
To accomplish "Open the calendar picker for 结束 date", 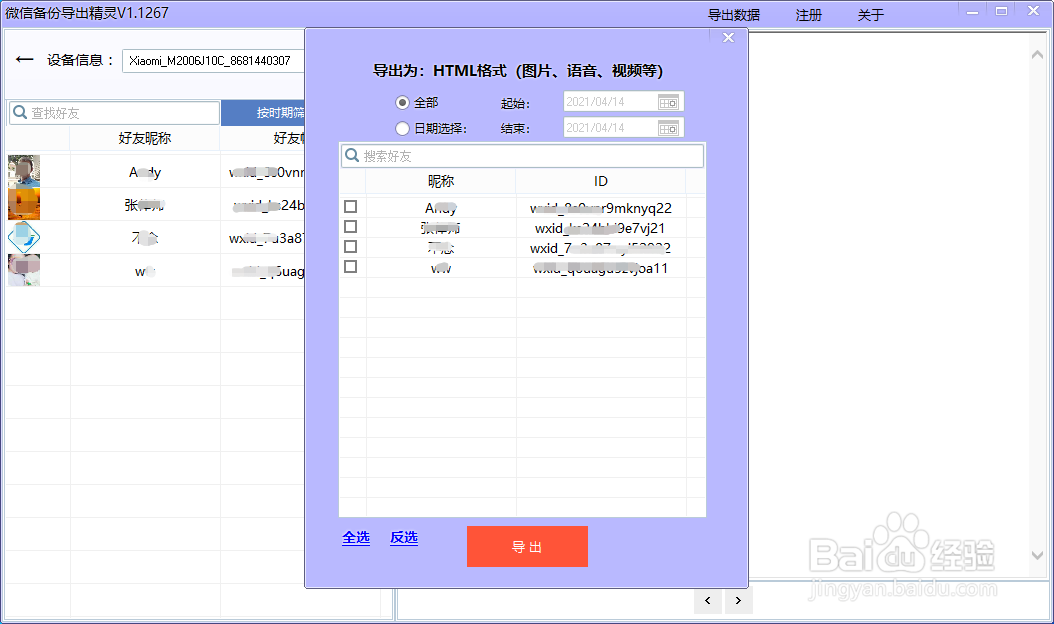I will point(668,128).
